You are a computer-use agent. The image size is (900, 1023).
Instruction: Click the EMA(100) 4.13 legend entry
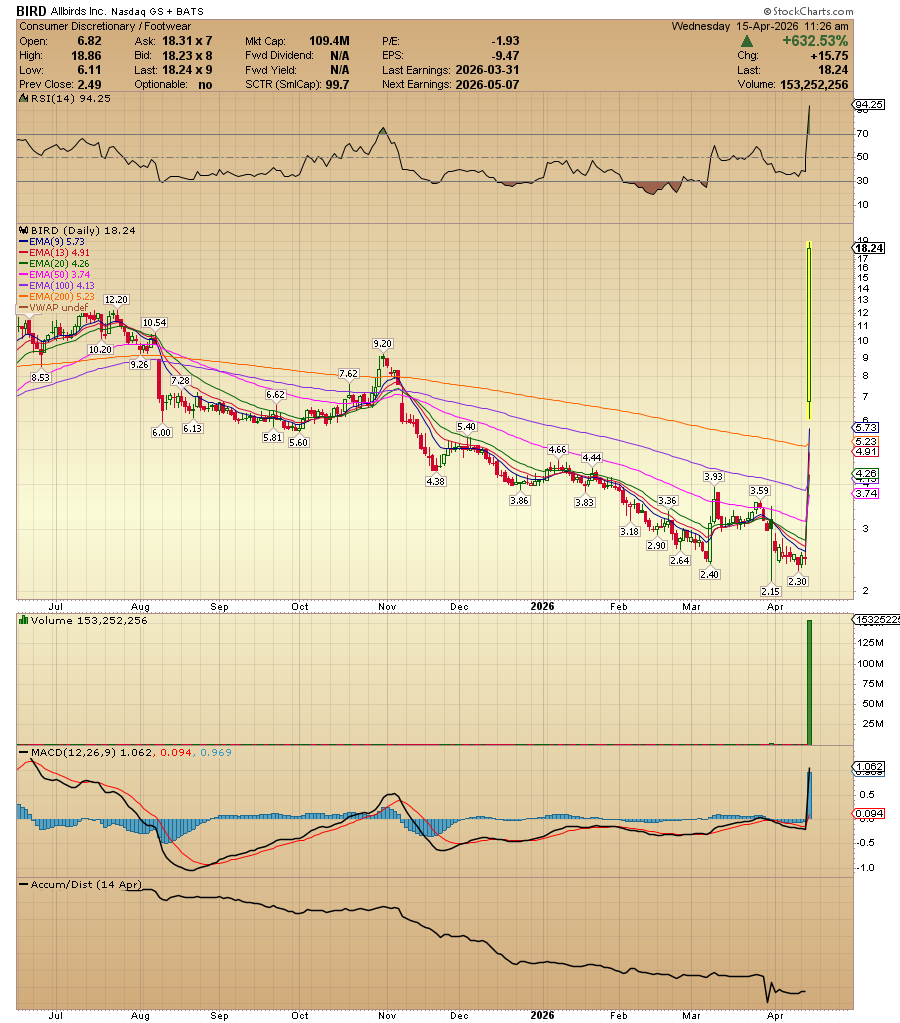tap(57, 285)
